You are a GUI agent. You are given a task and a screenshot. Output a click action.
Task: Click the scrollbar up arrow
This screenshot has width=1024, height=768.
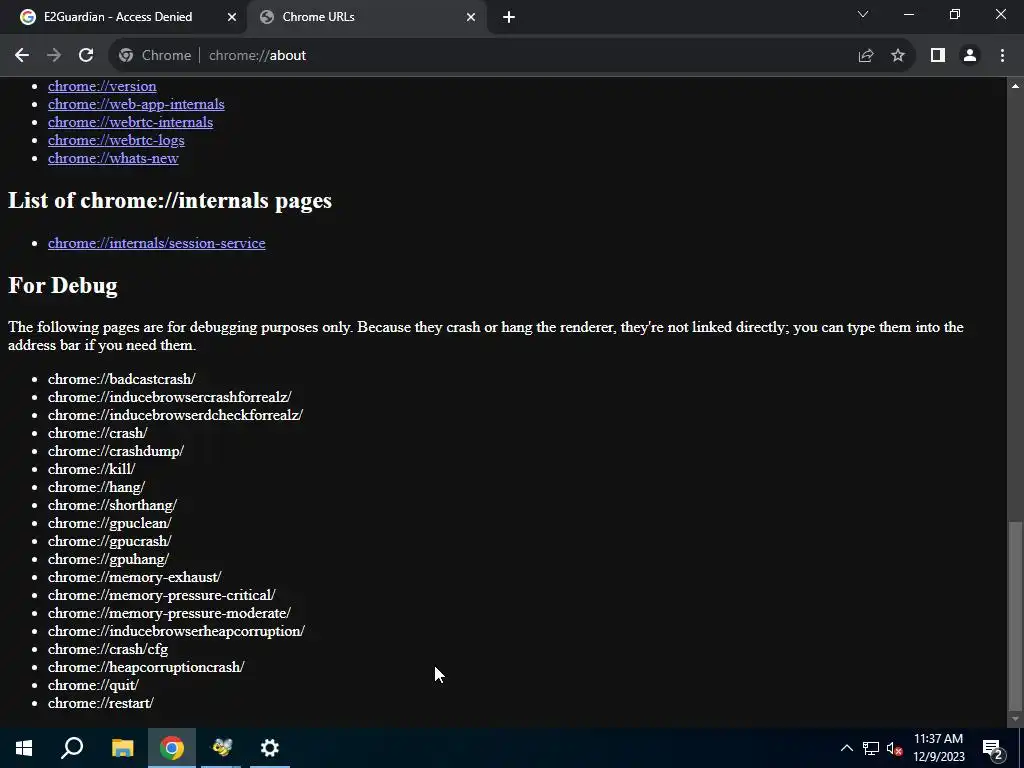pyautogui.click(x=1015, y=86)
